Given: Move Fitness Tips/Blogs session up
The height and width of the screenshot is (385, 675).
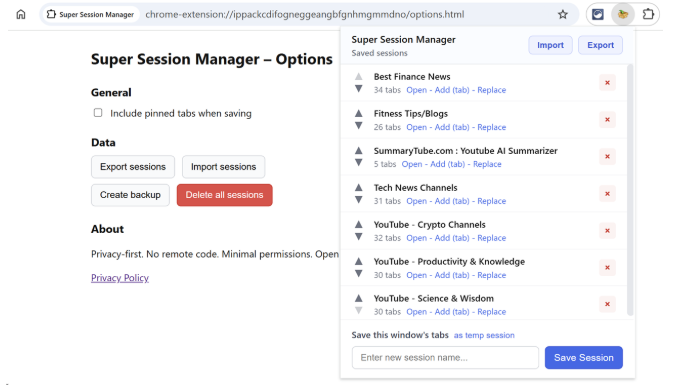Looking at the screenshot, I should [x=359, y=113].
